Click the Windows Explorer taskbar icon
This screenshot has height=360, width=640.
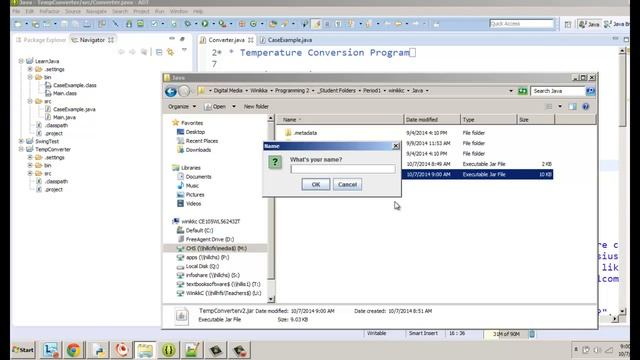click(x=145, y=350)
